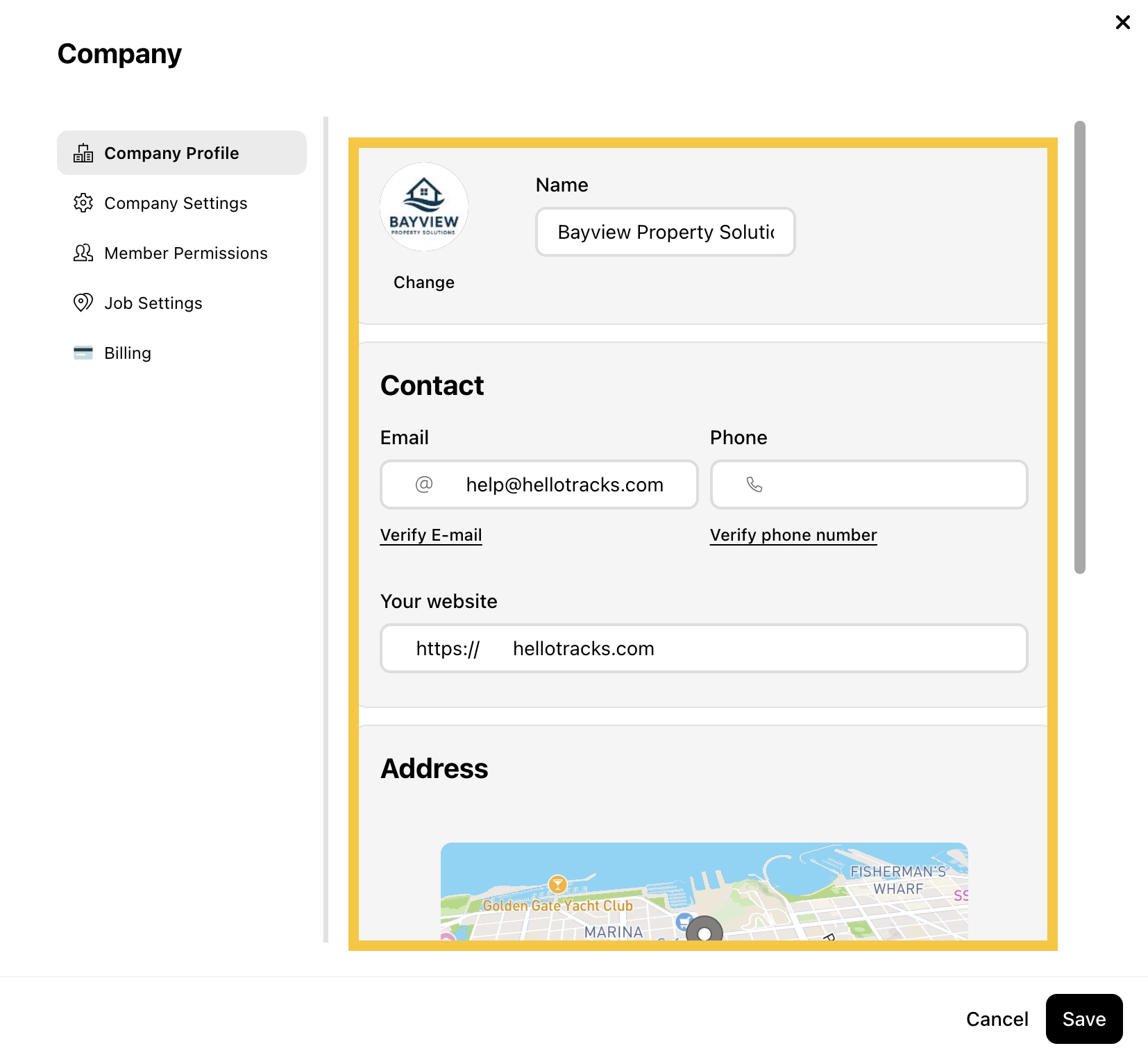
Task: Click the Your website input field
Action: click(x=704, y=648)
